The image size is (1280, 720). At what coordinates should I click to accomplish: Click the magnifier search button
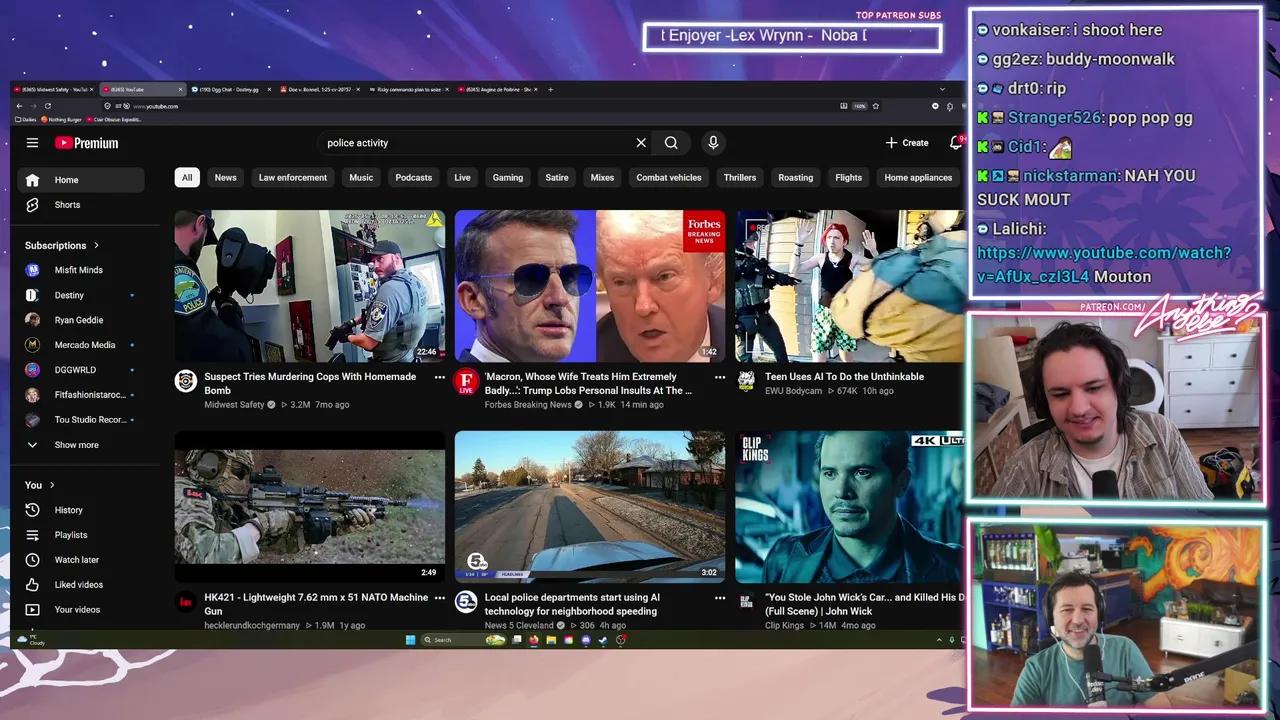click(671, 143)
